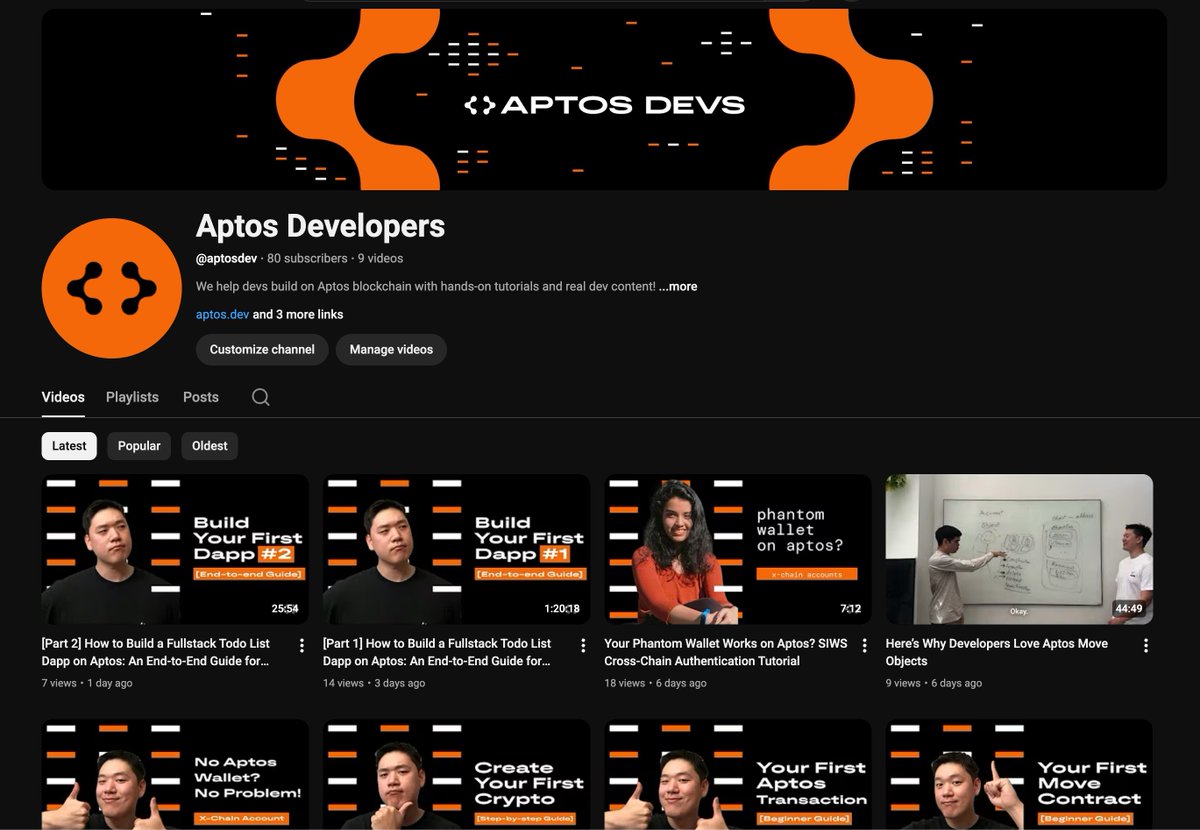This screenshot has width=1200, height=830.
Task: Click the '7 views · 1 day ago' text
Action: (x=87, y=683)
